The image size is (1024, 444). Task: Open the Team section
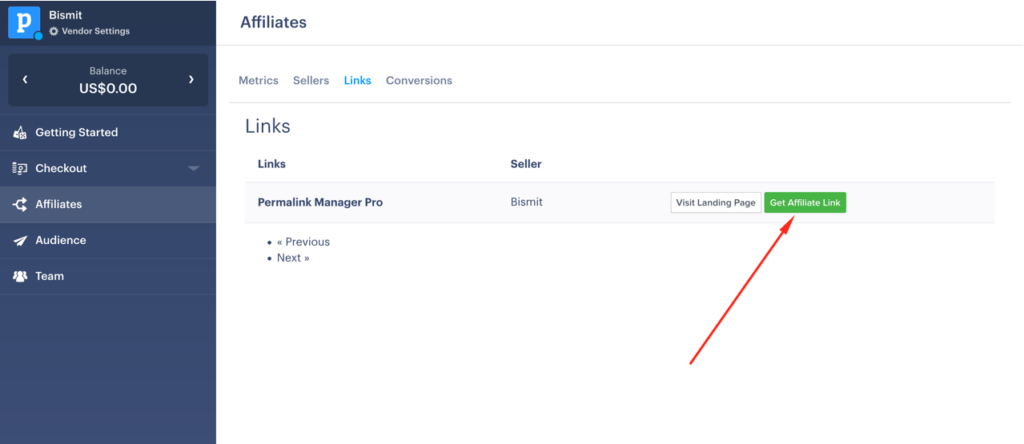pyautogui.click(x=108, y=276)
